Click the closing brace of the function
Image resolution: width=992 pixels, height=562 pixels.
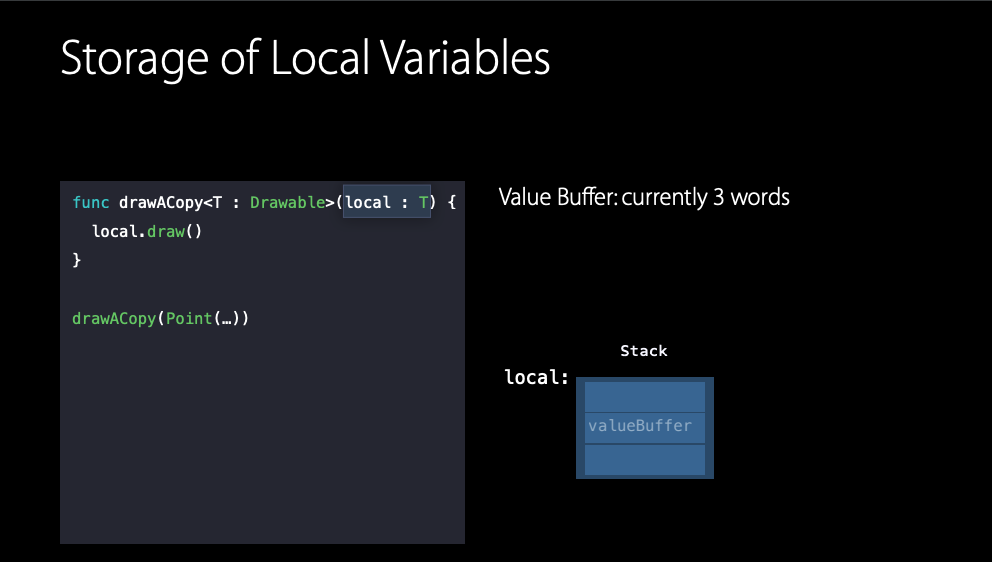77,259
